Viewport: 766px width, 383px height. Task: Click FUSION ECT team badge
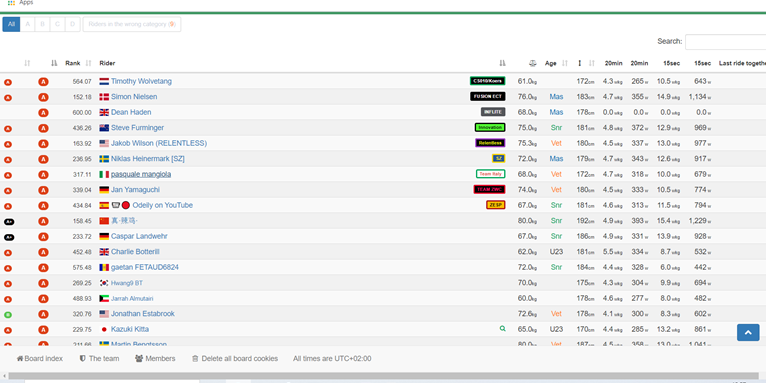pyautogui.click(x=488, y=97)
